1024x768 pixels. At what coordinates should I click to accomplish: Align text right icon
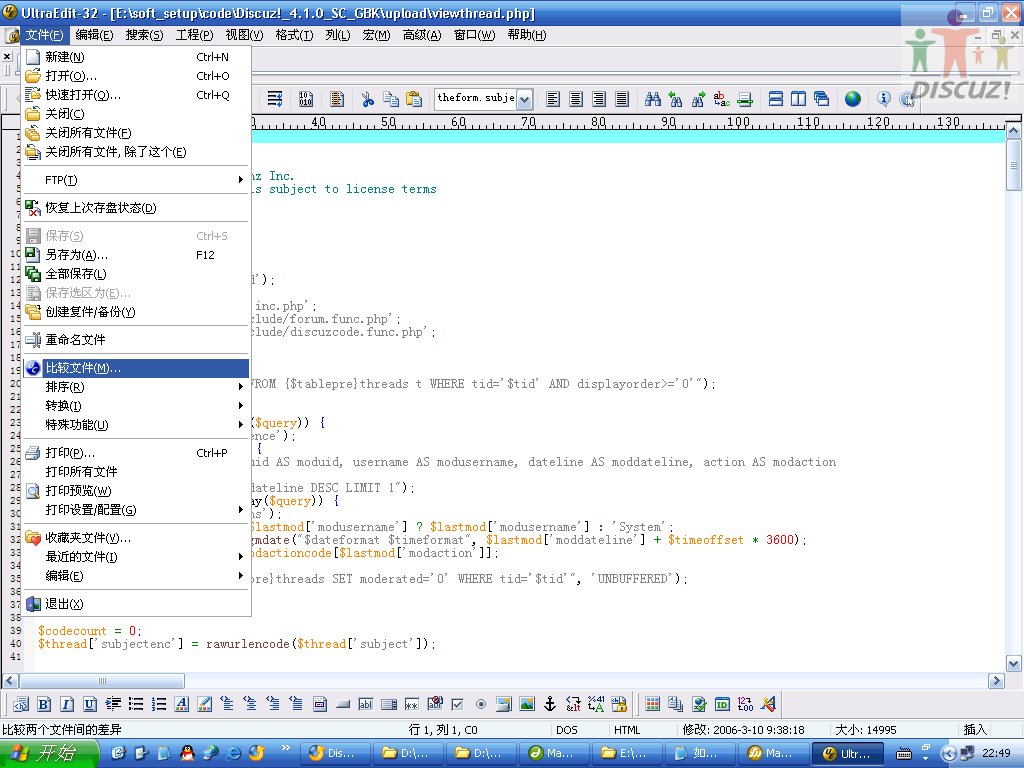pos(599,99)
